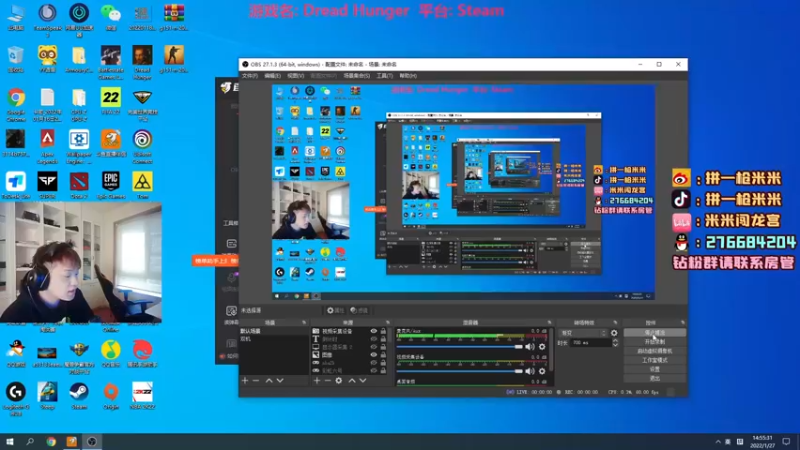Open the Edit (编辑) menu in OBS

click(272, 76)
